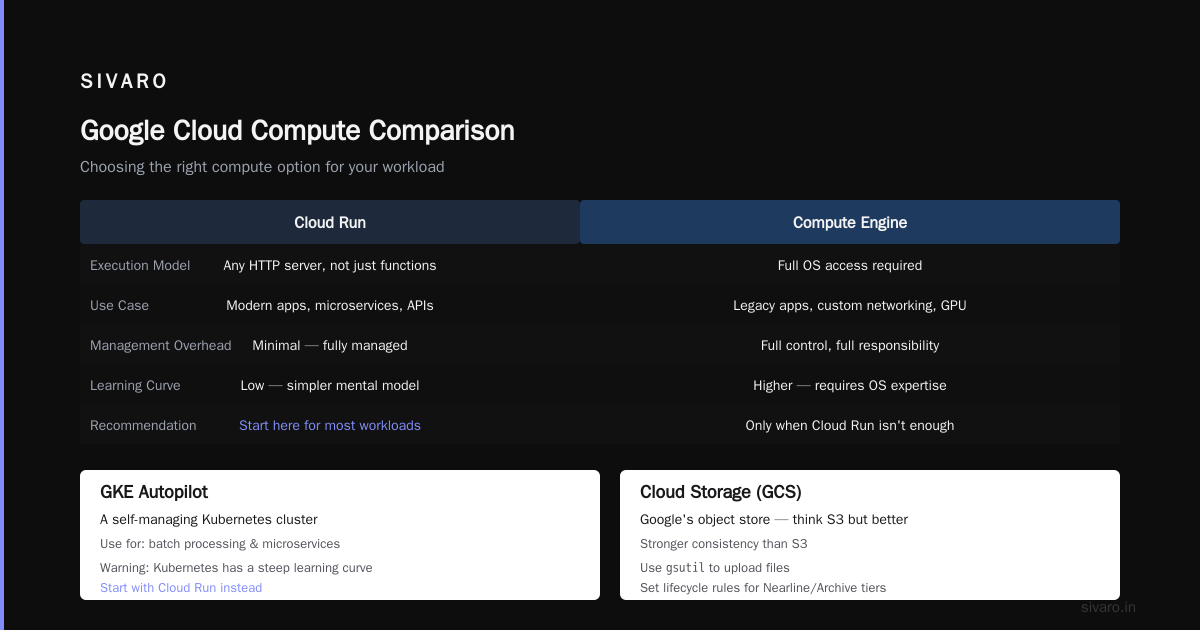Open the GKE Autopilot card heading
This screenshot has width=1200, height=630.
pos(154,492)
